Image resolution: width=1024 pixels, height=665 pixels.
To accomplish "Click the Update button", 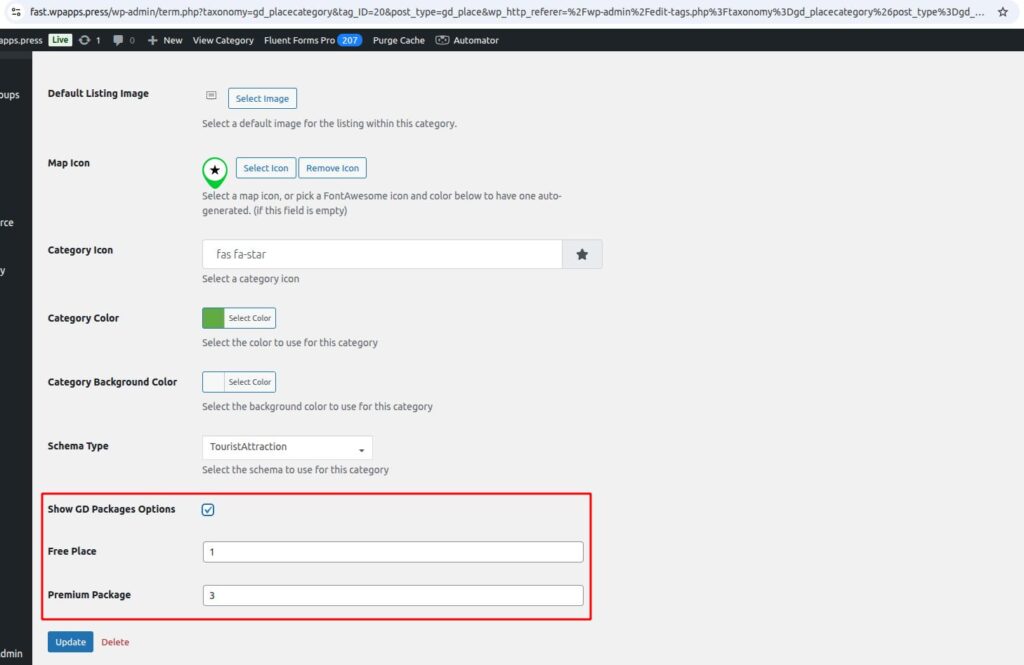I will point(70,642).
